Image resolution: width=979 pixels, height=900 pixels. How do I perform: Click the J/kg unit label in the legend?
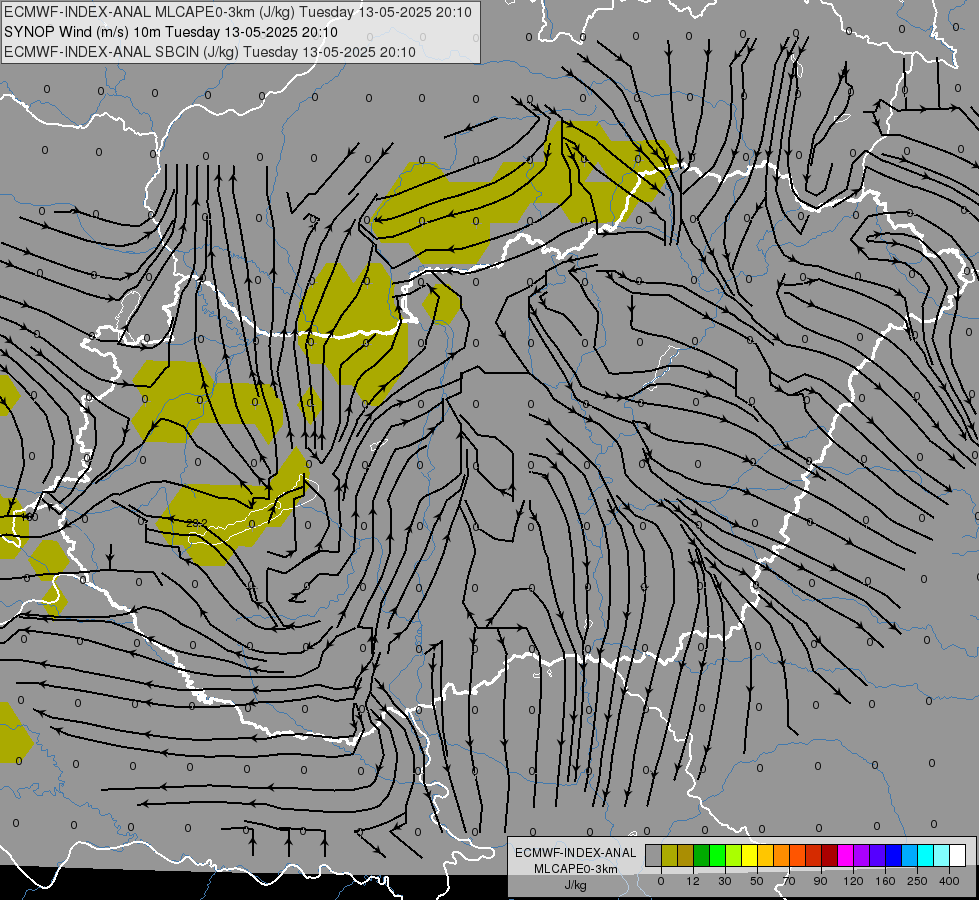[576, 885]
